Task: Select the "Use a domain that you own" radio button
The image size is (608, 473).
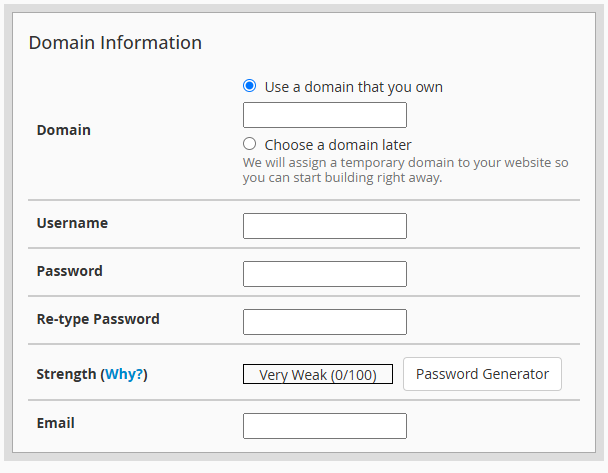Action: point(250,87)
